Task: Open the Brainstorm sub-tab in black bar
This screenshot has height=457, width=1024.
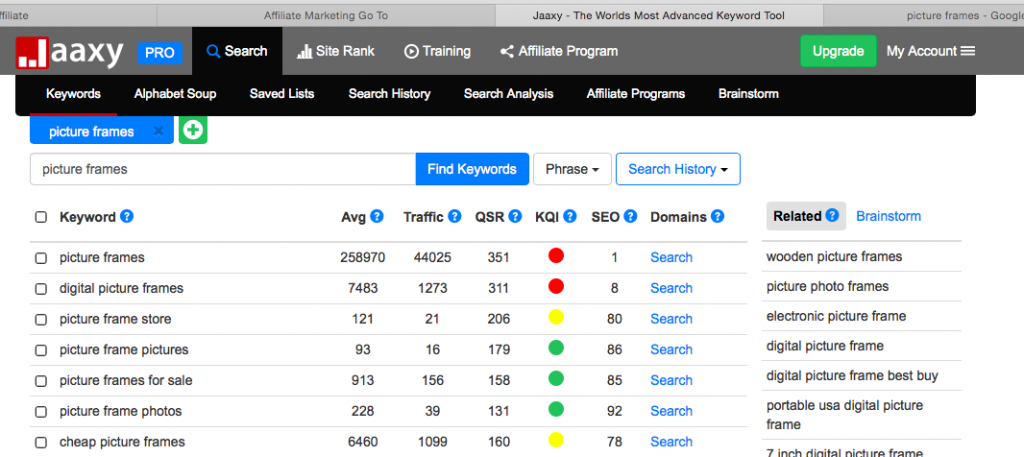Action: [748, 94]
